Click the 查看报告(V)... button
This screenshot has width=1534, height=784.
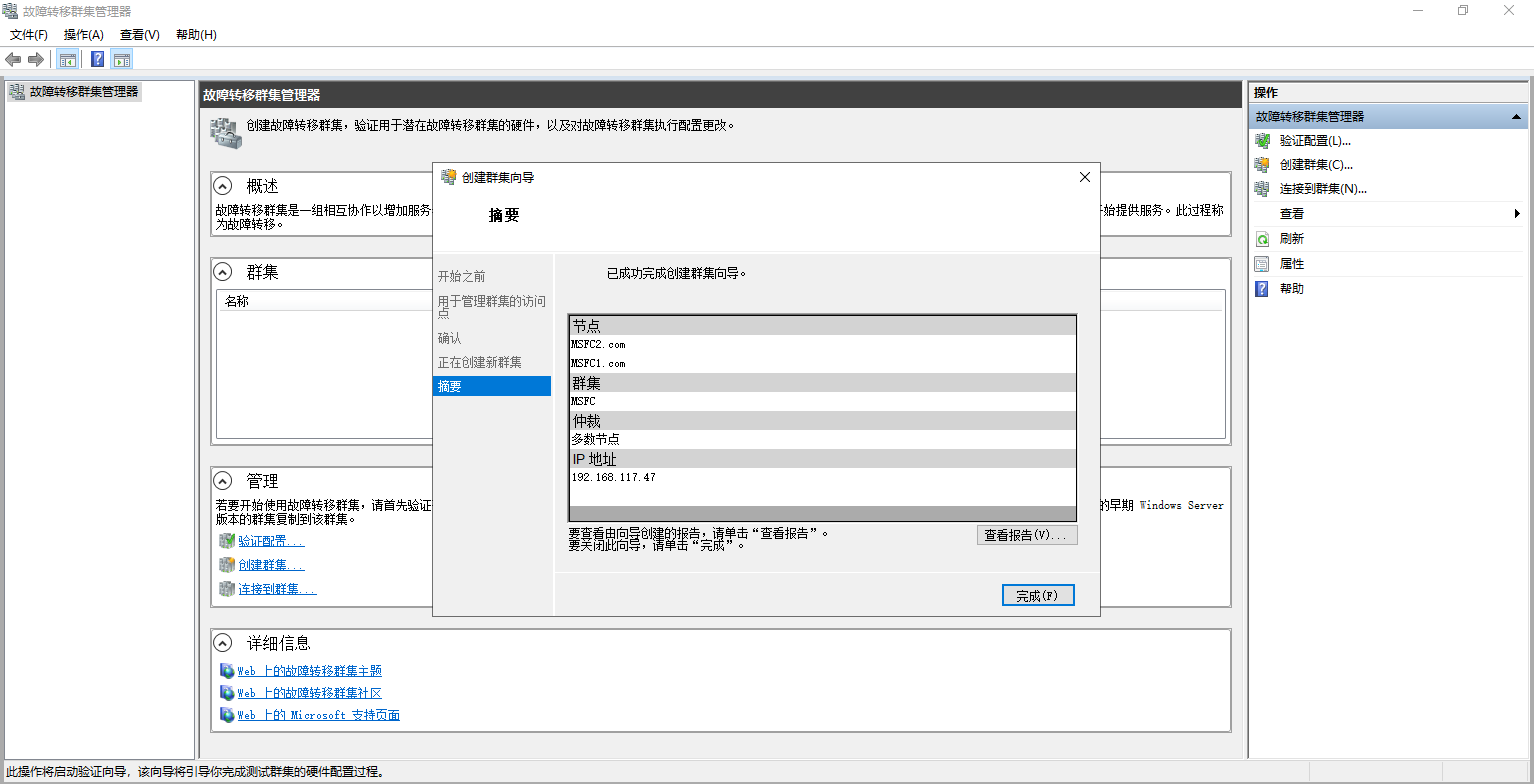point(1026,535)
